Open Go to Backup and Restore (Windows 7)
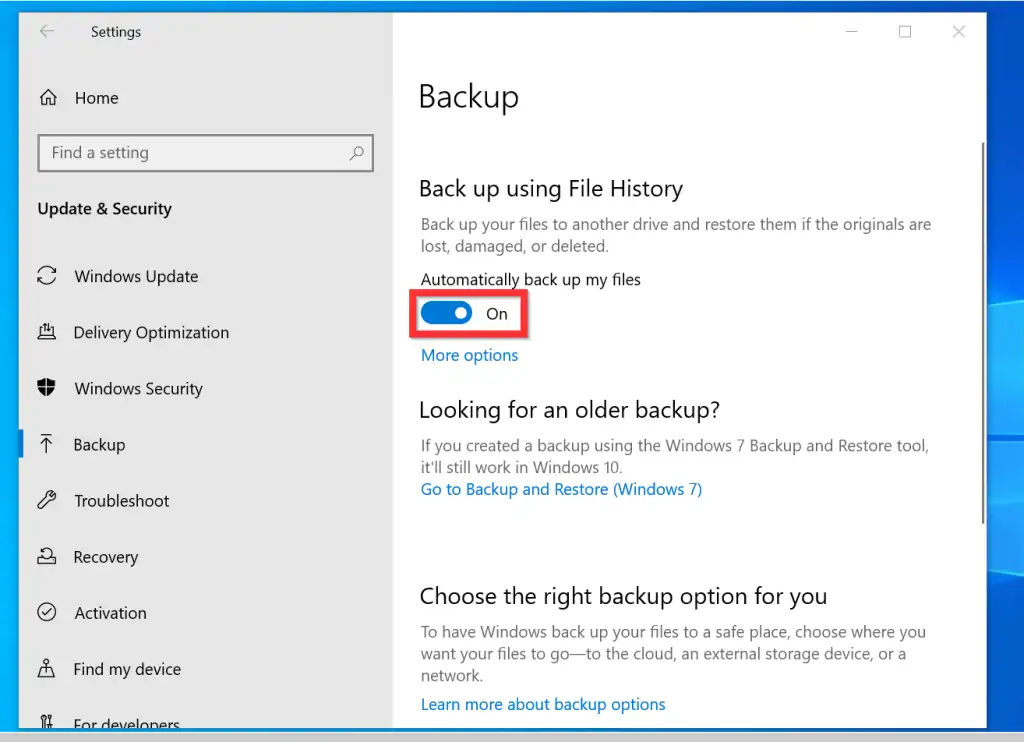 (561, 489)
